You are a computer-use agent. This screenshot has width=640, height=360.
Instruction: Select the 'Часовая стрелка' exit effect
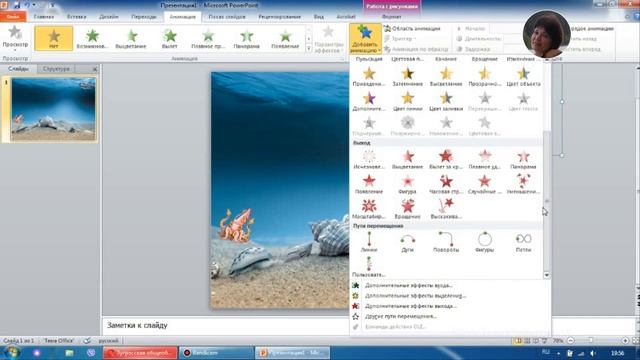[446, 184]
